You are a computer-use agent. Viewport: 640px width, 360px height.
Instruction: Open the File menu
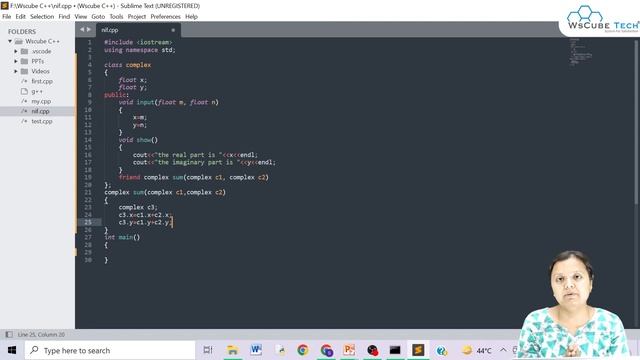7,17
